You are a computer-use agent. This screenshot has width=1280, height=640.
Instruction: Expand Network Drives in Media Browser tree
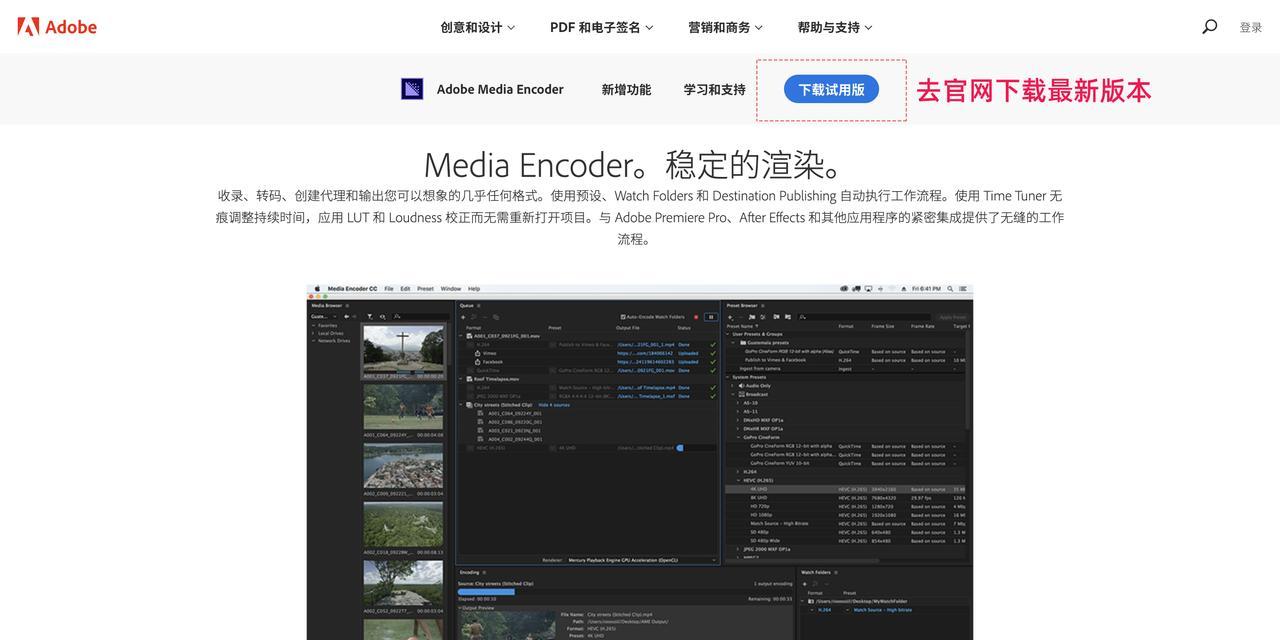tap(314, 341)
